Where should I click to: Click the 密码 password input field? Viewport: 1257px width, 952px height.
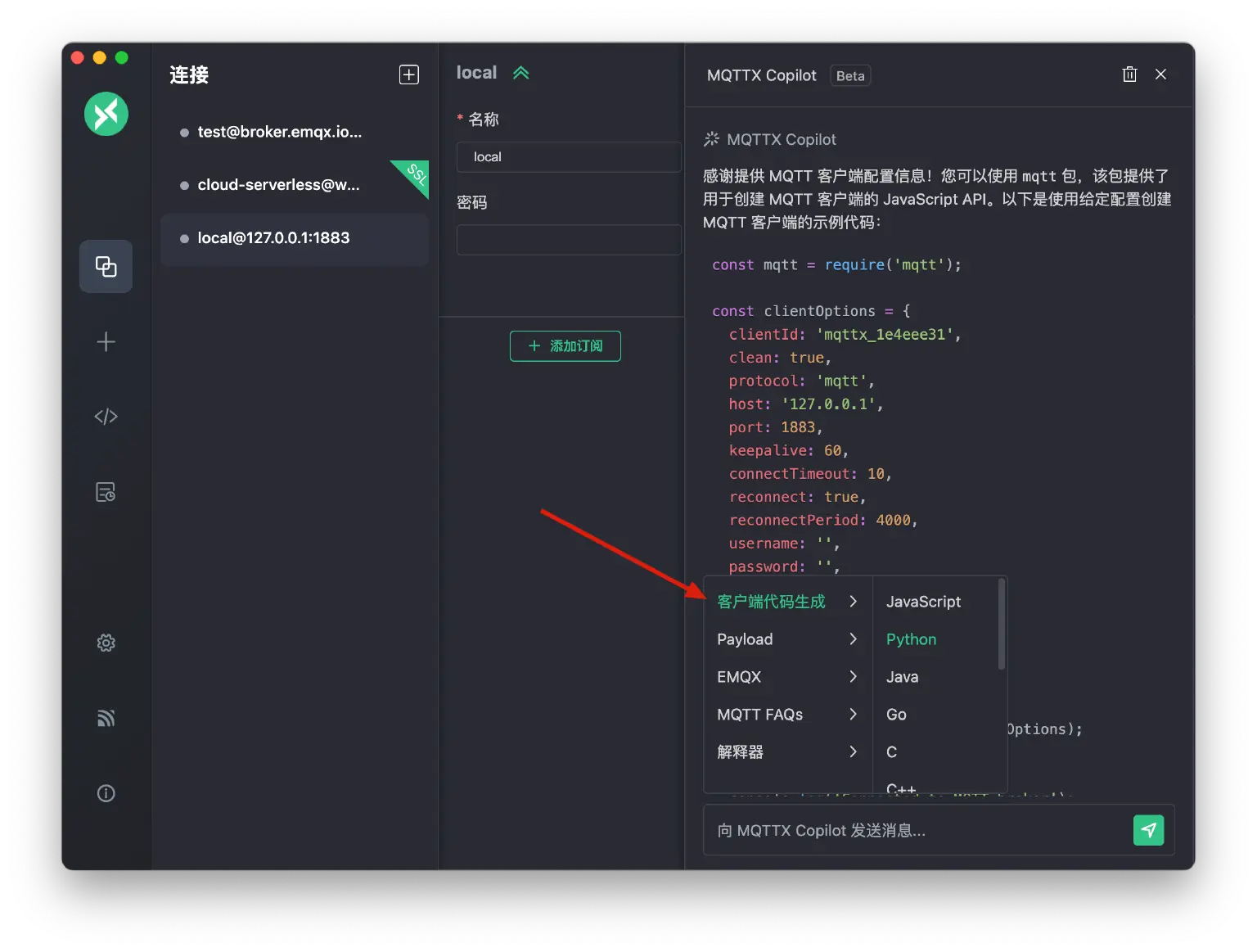coord(568,239)
